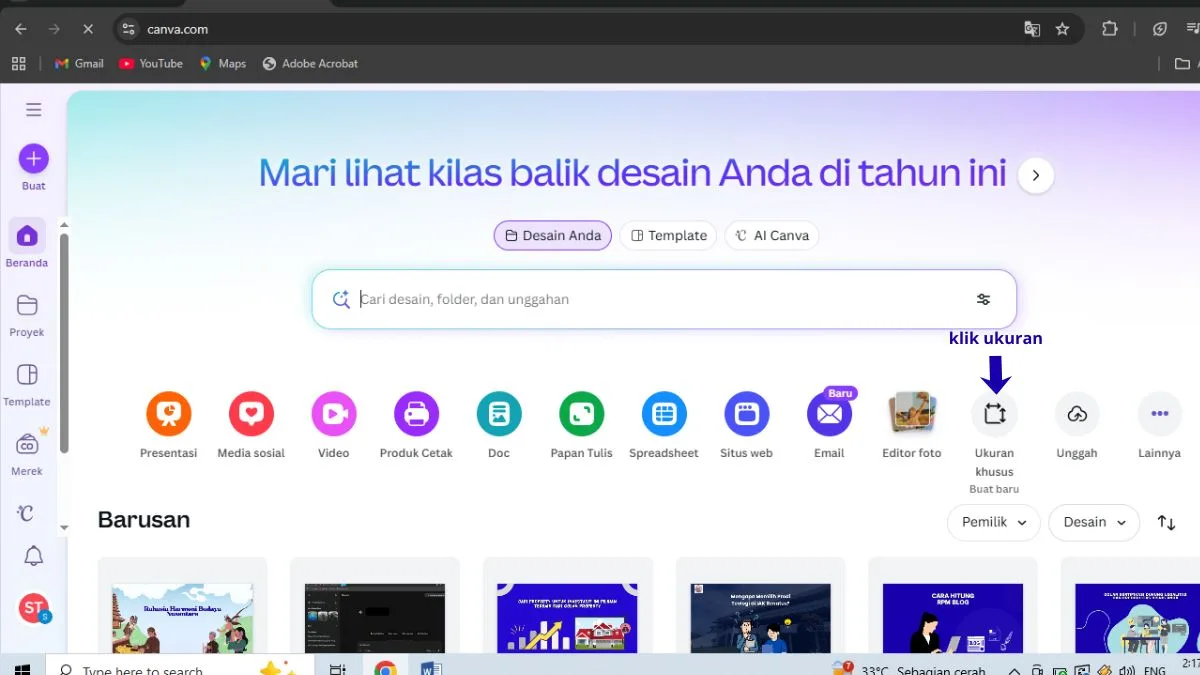Toggle the hamburger sidebar menu
The width and height of the screenshot is (1200, 675).
[x=34, y=110]
